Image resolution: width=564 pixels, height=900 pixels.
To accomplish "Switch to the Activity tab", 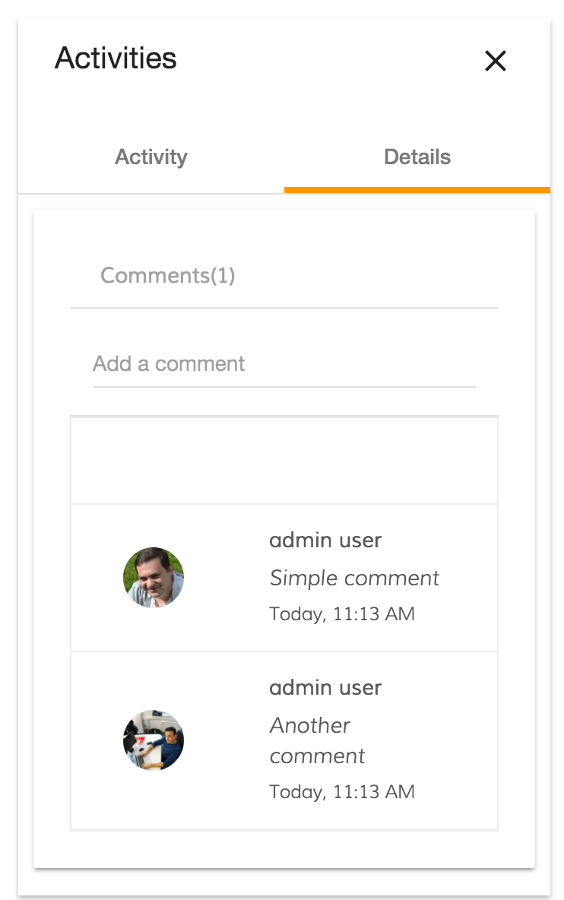I will pyautogui.click(x=151, y=157).
